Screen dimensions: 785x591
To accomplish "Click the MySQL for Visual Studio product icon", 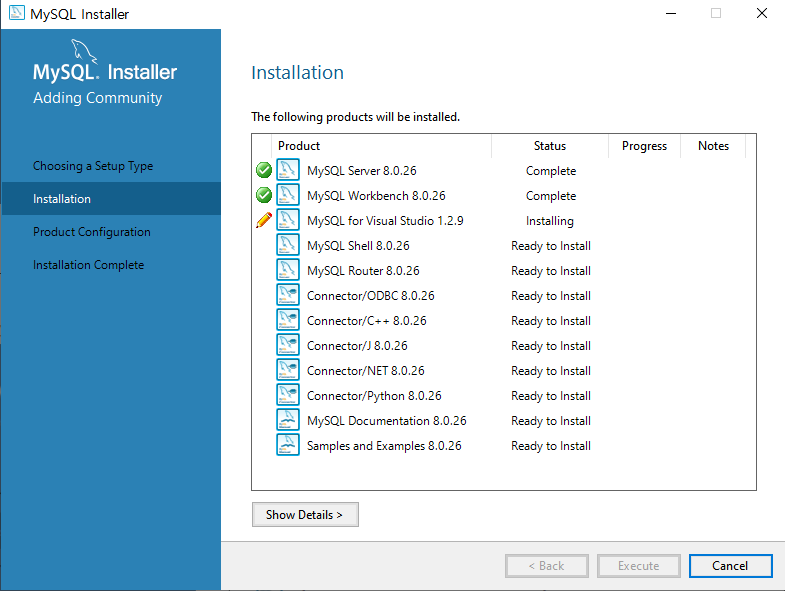I will [x=288, y=220].
